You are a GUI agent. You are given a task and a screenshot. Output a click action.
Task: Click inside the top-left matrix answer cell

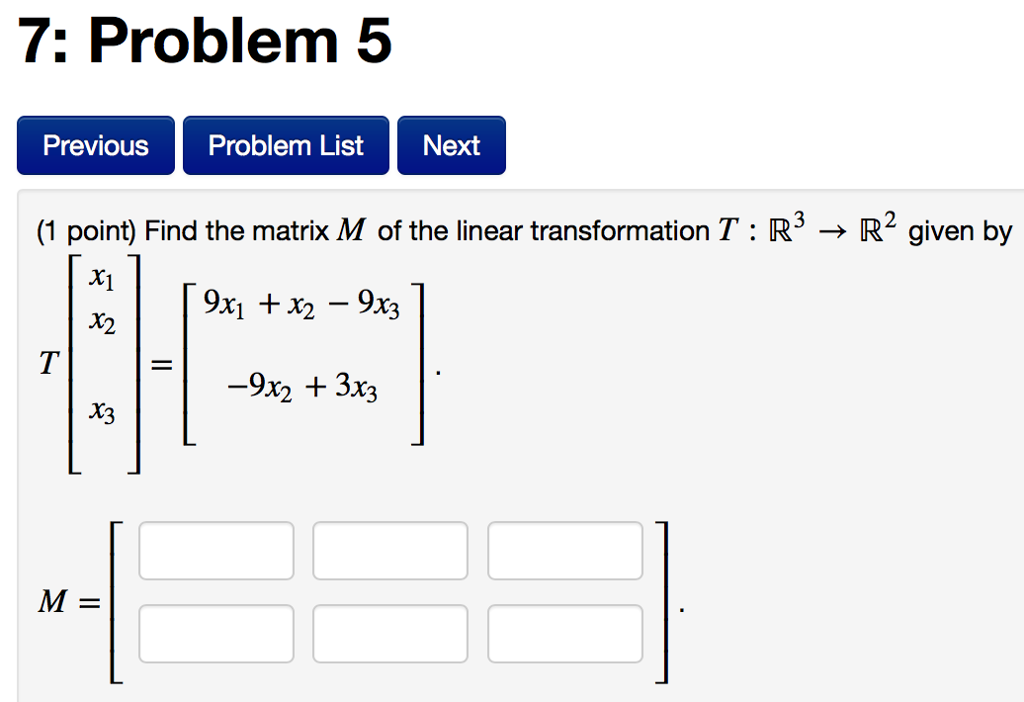coord(216,550)
